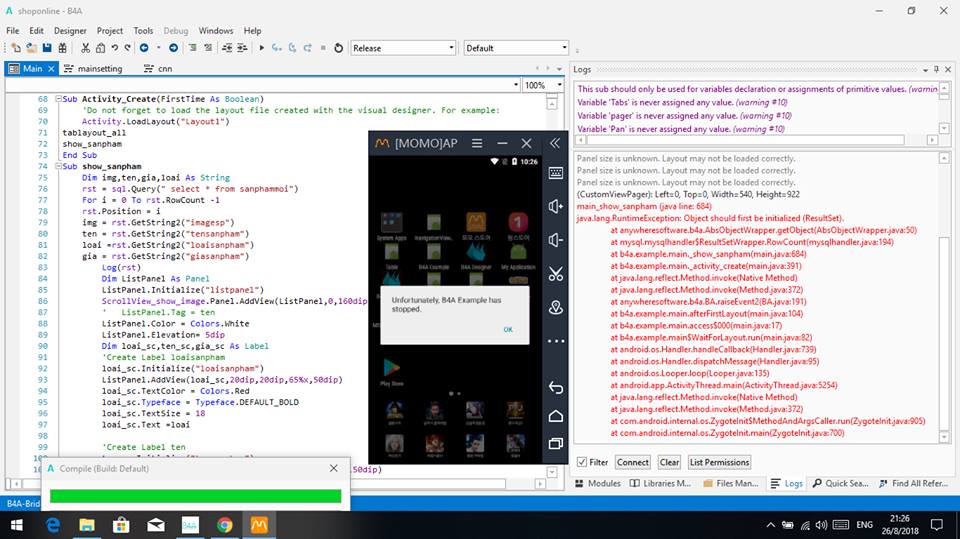The width and height of the screenshot is (960, 539).
Task: Open the Default build dropdown
Action: point(564,48)
